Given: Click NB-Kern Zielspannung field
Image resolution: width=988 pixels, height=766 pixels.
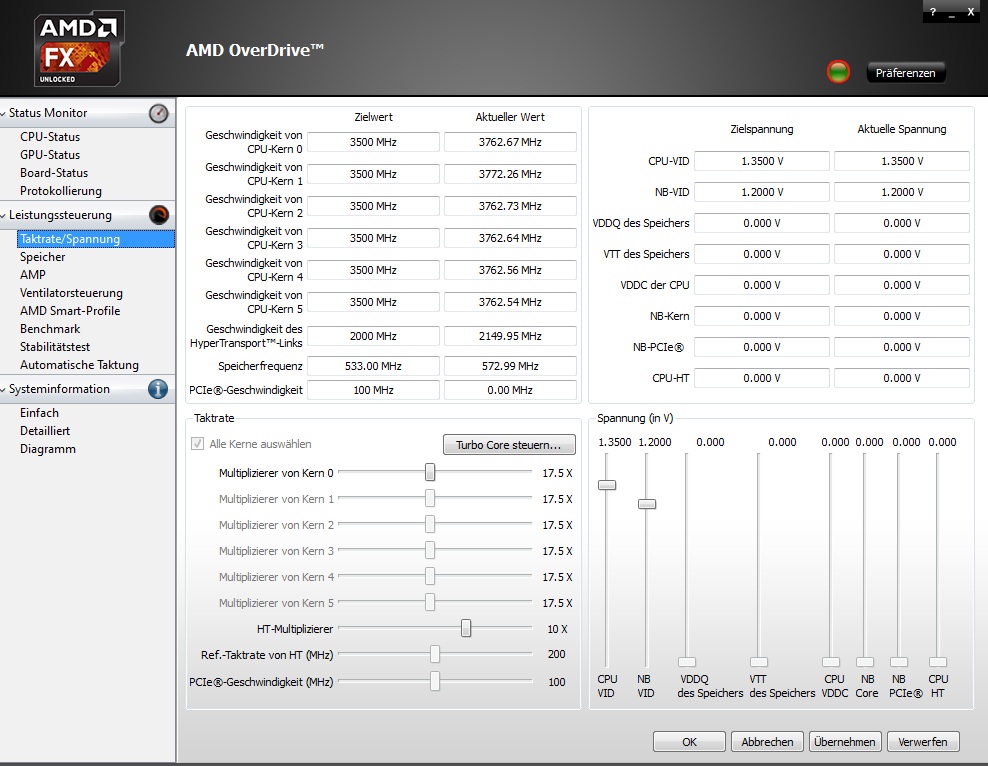Looking at the screenshot, I should pos(762,316).
